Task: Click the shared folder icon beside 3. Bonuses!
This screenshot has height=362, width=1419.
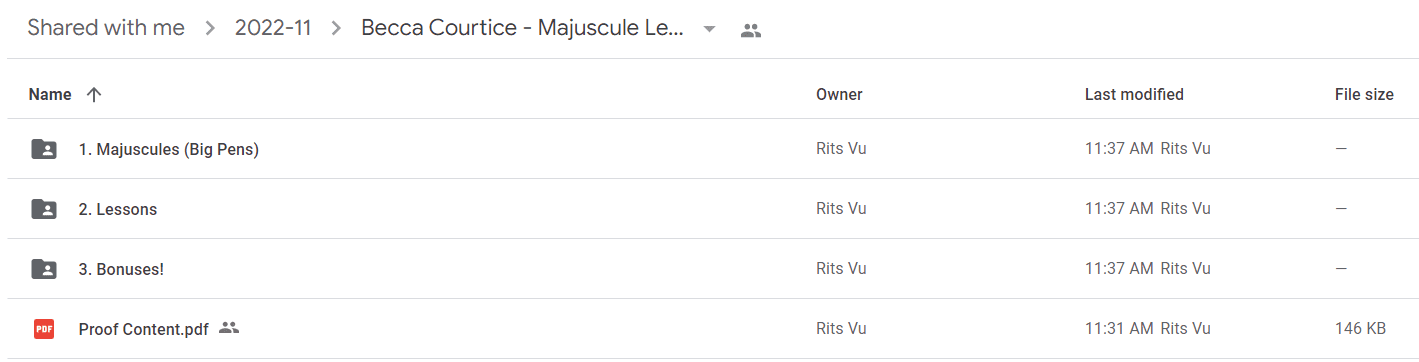Action: 44,269
